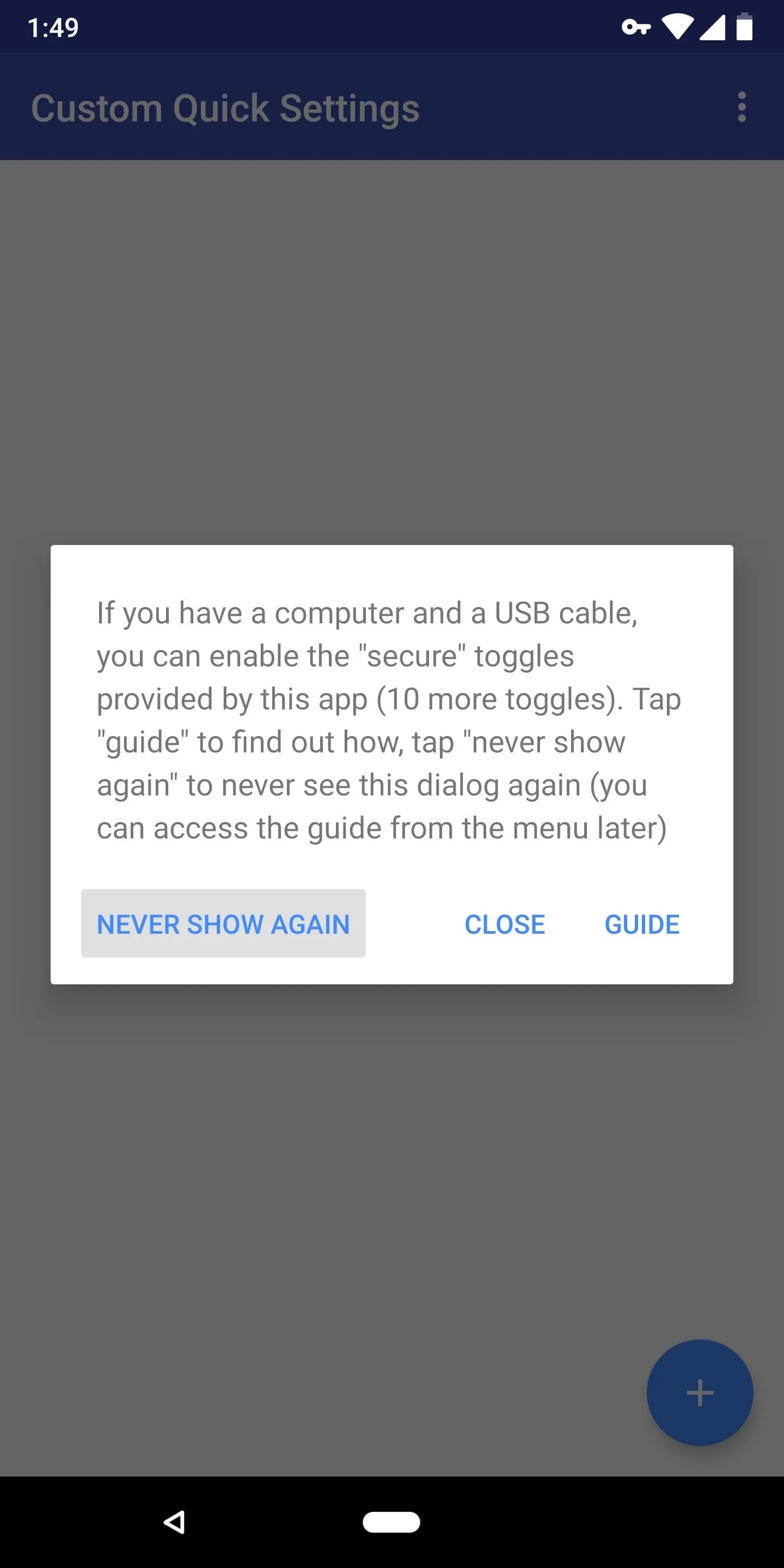
Task: Tap the VPN key status icon
Action: 636,27
